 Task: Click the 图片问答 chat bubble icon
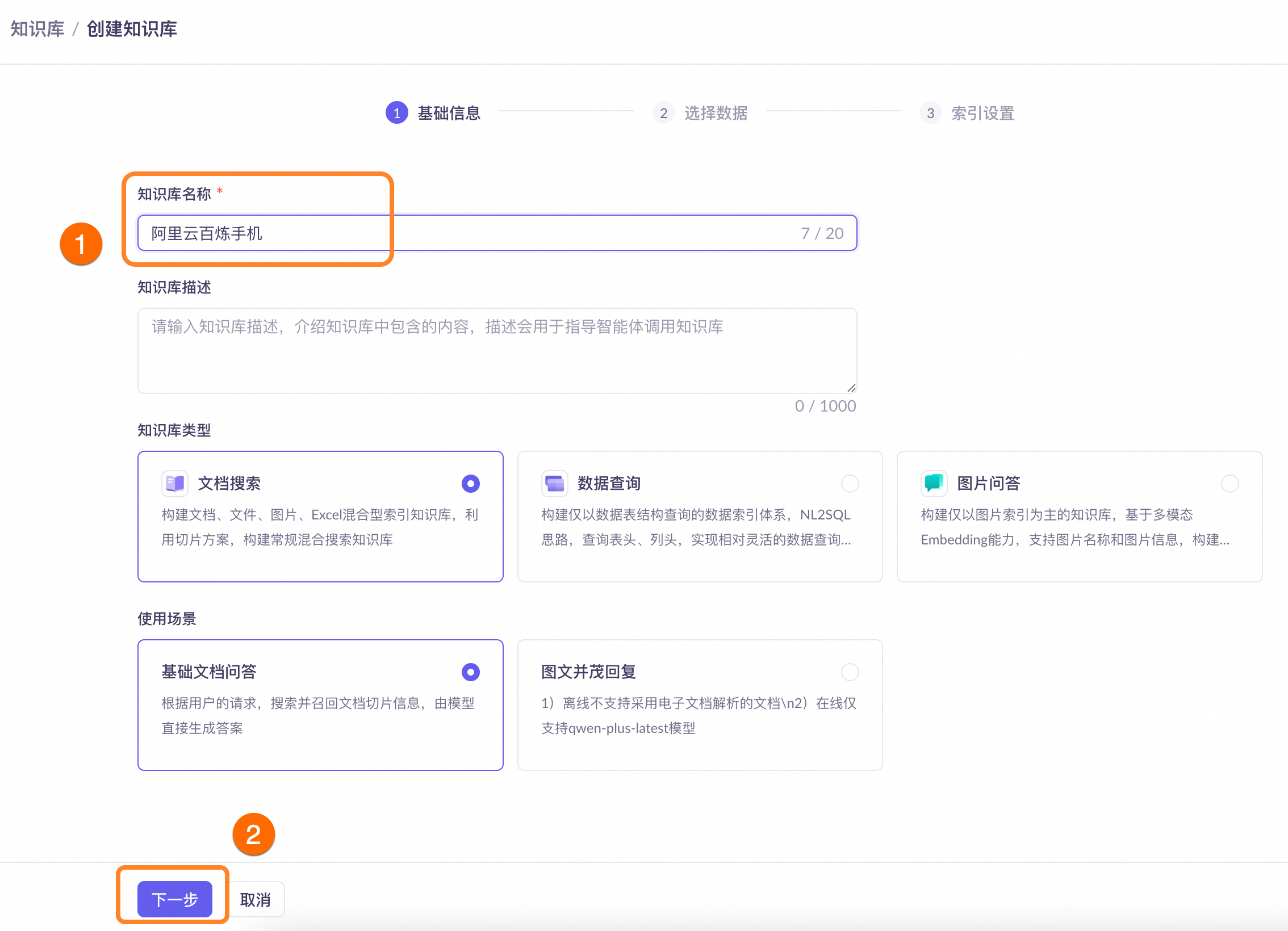coord(934,483)
